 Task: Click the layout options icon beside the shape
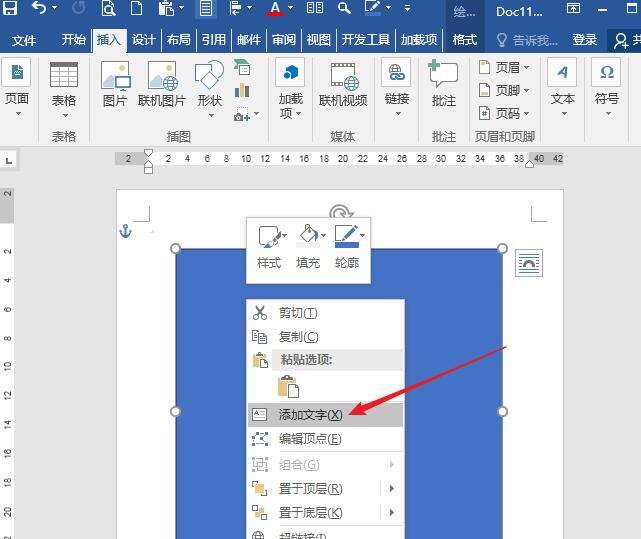point(529,263)
